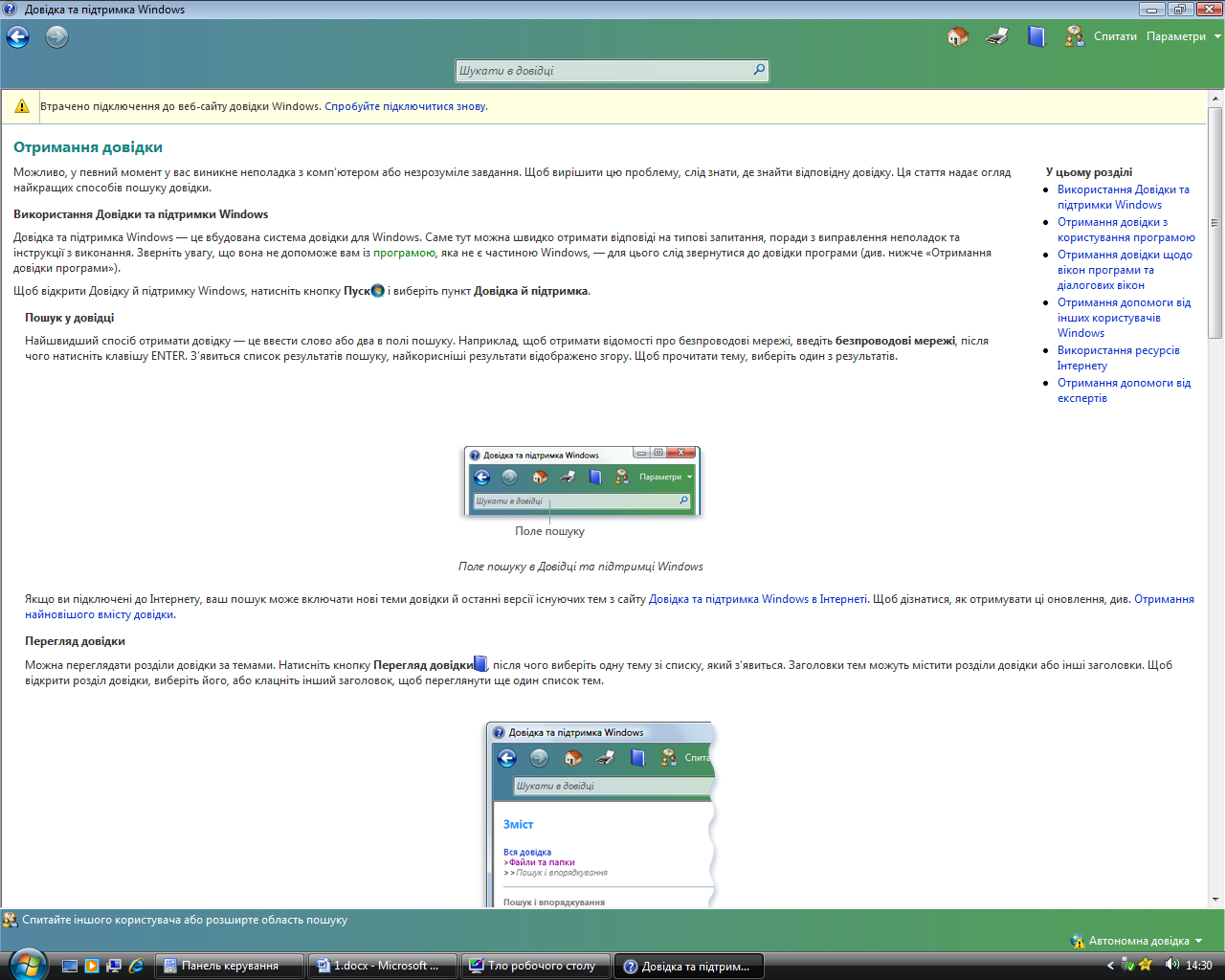Click Show Desktop quick launch icon
Viewport: 1225px width, 980px height.
click(x=70, y=966)
